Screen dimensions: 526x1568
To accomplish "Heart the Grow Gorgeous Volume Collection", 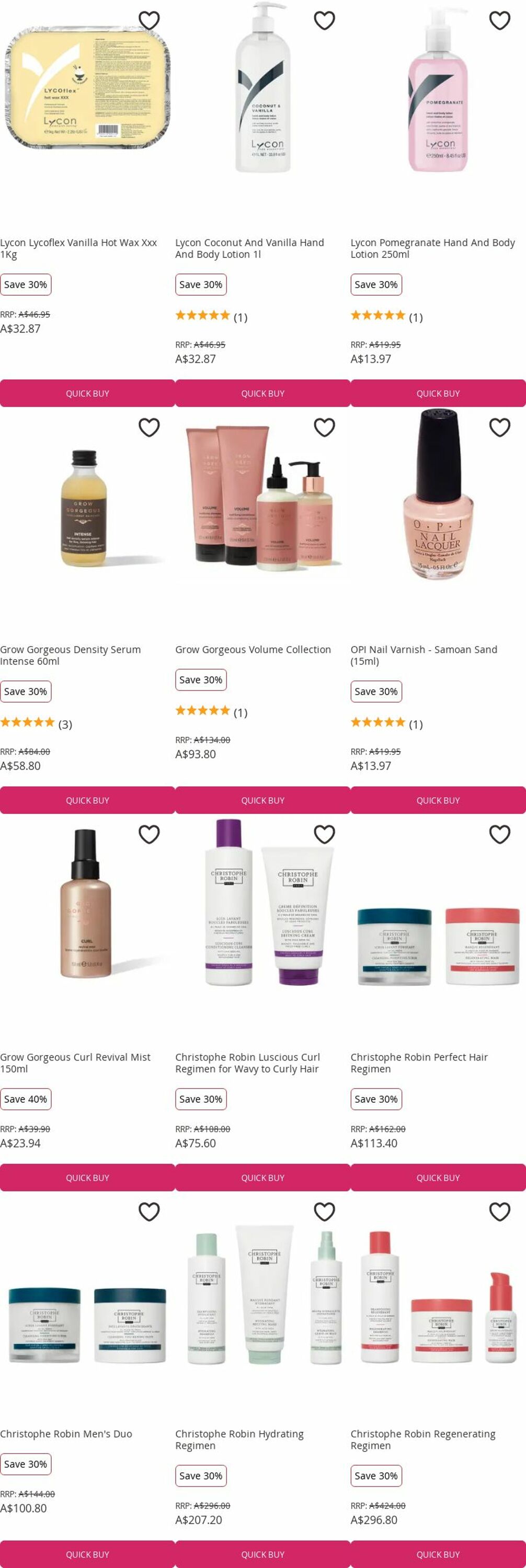I will click(325, 428).
